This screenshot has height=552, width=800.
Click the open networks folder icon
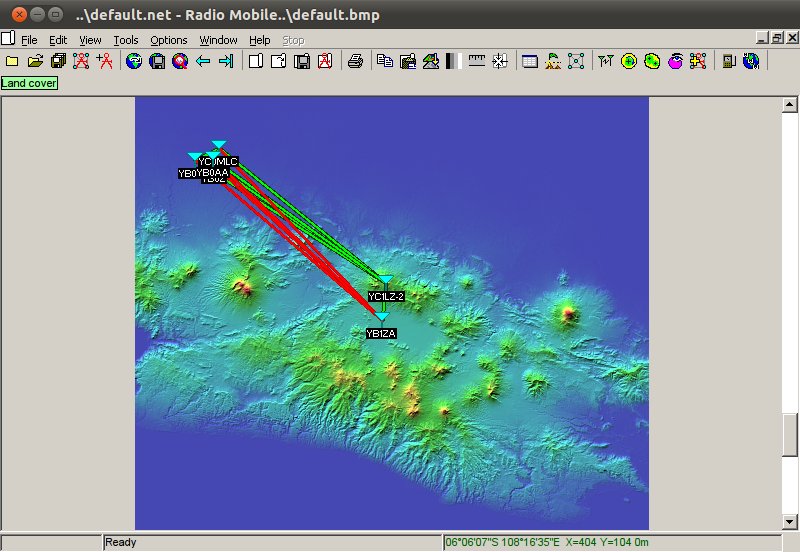35,61
